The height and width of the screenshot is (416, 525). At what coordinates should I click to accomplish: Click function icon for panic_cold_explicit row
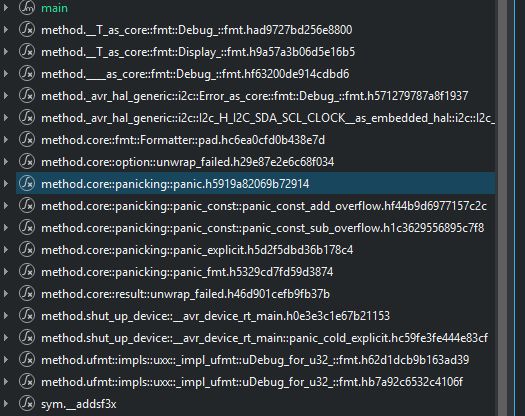click(27, 338)
